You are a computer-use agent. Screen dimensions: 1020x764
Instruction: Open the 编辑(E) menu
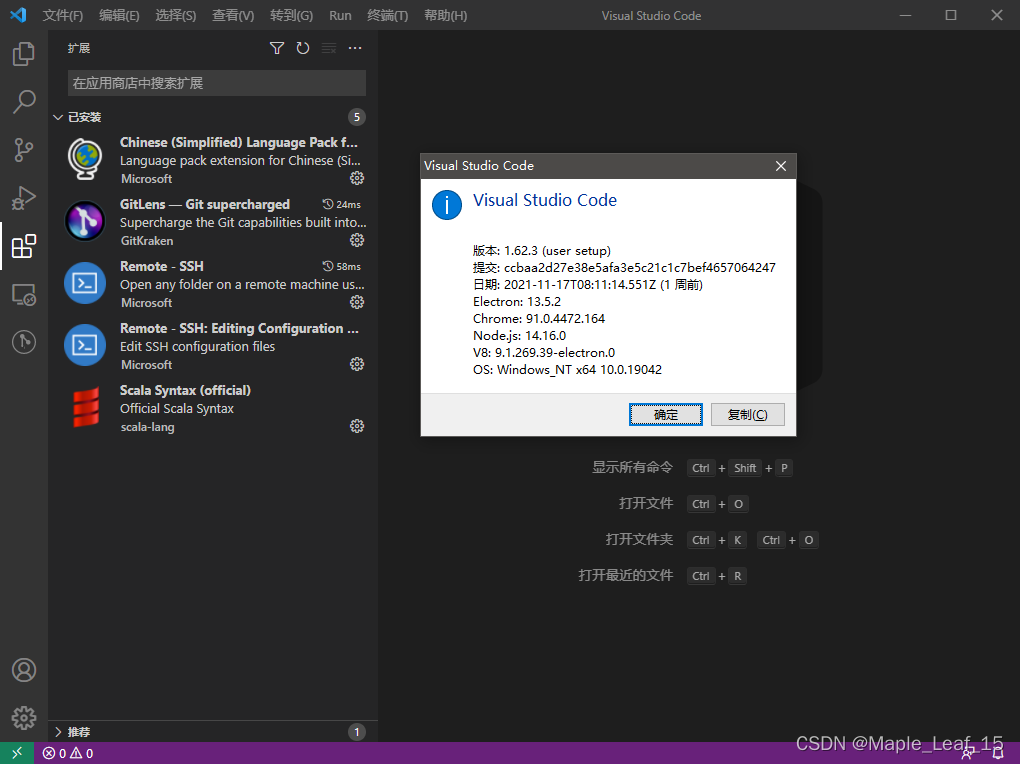[119, 16]
